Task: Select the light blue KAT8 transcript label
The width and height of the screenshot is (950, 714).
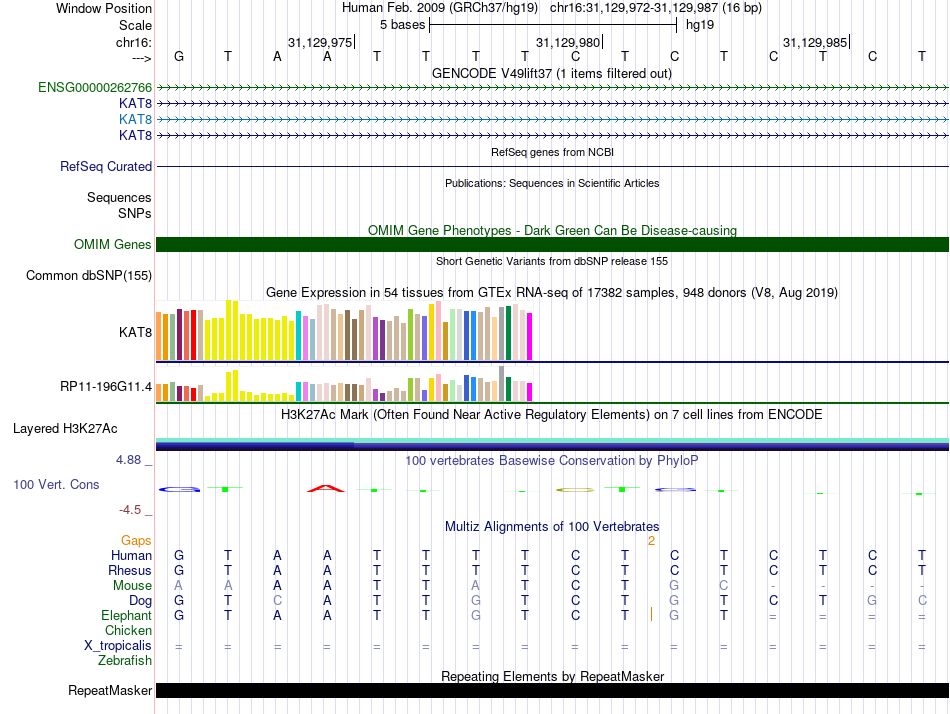Action: pyautogui.click(x=135, y=119)
